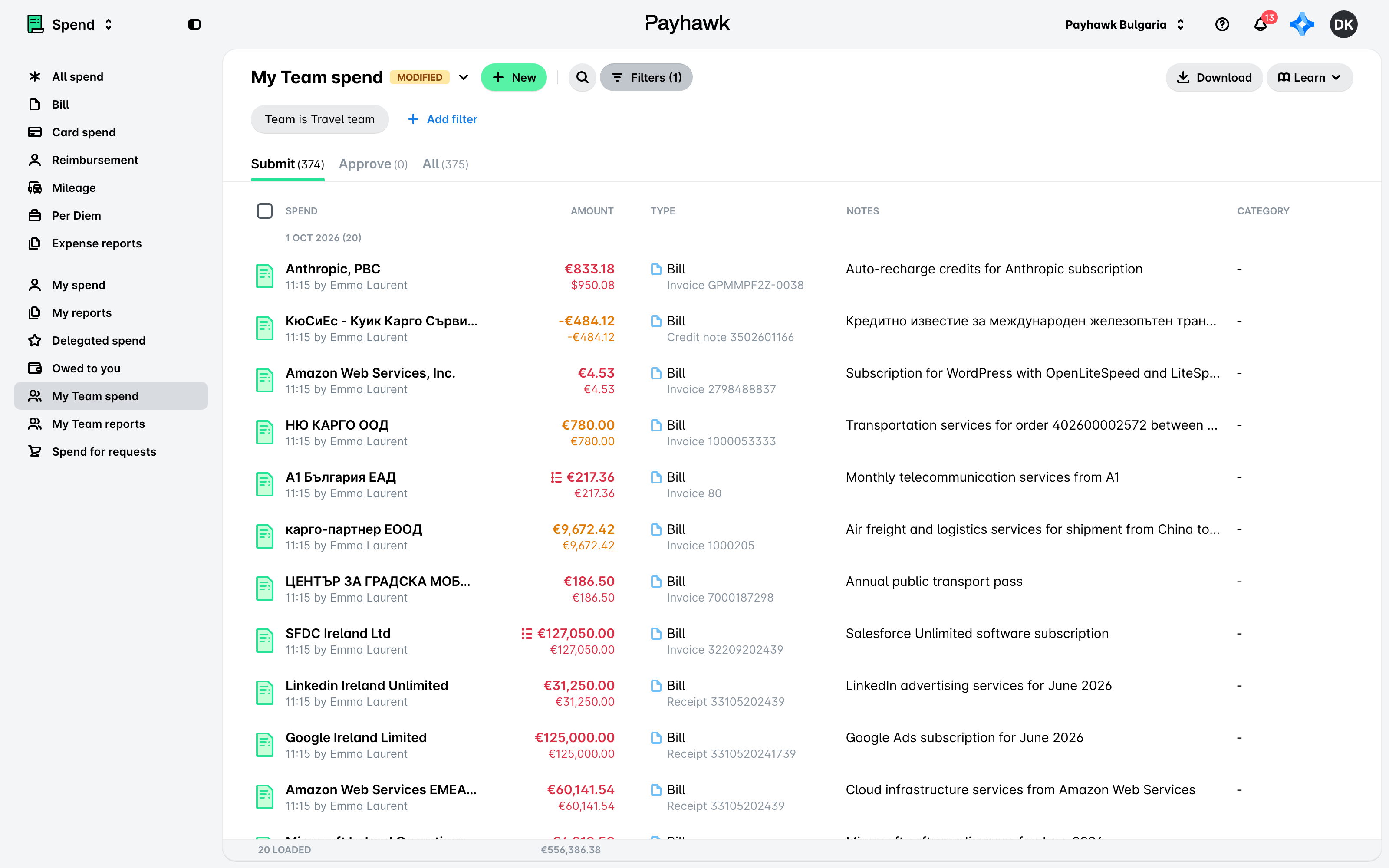Click the green receipt icon for Anthropic, PBC
Image resolution: width=1389 pixels, height=868 pixels.
coord(264,276)
